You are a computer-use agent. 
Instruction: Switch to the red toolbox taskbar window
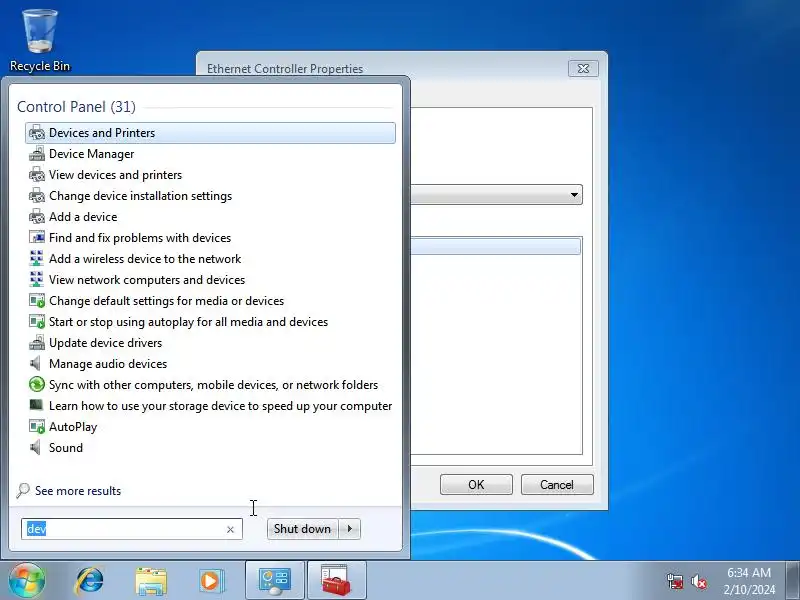click(336, 581)
